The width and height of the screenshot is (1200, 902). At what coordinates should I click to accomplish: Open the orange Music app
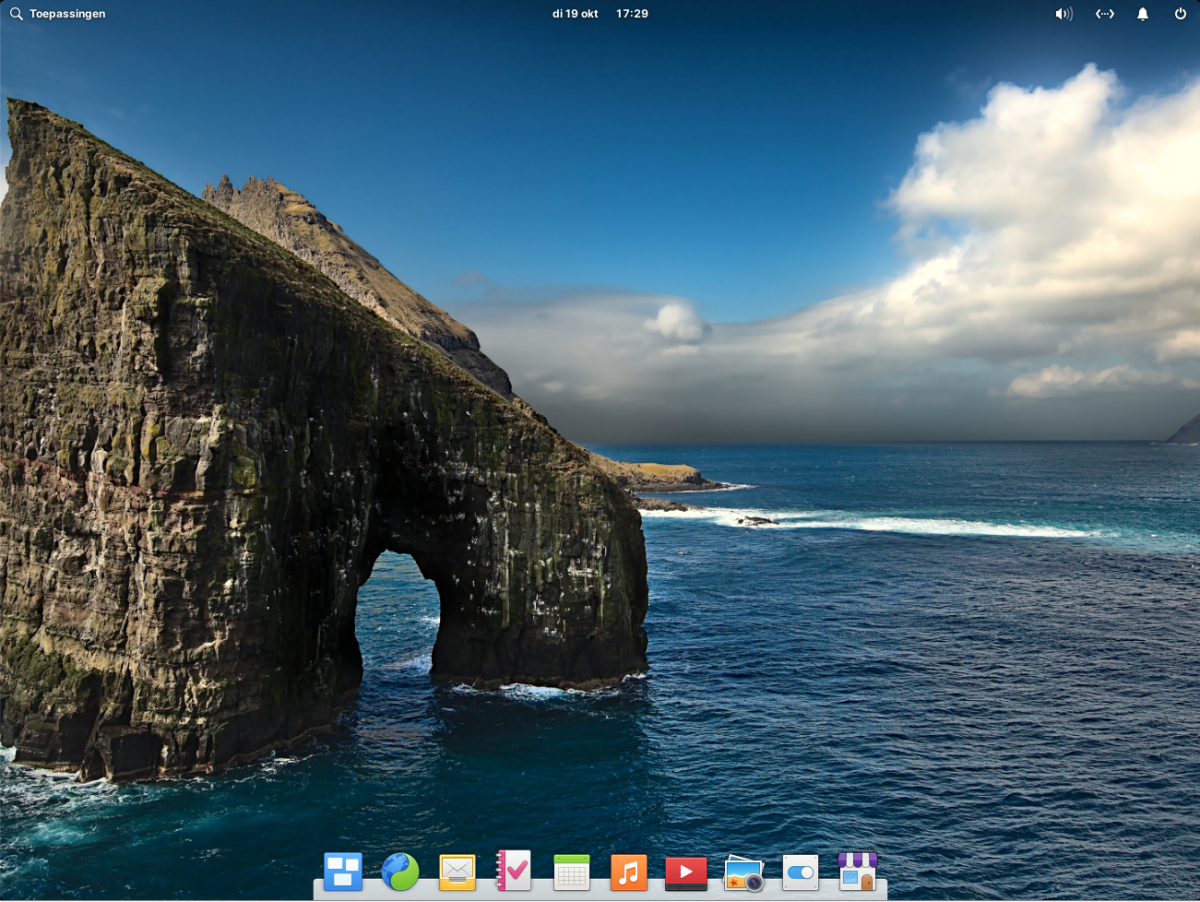(x=628, y=872)
